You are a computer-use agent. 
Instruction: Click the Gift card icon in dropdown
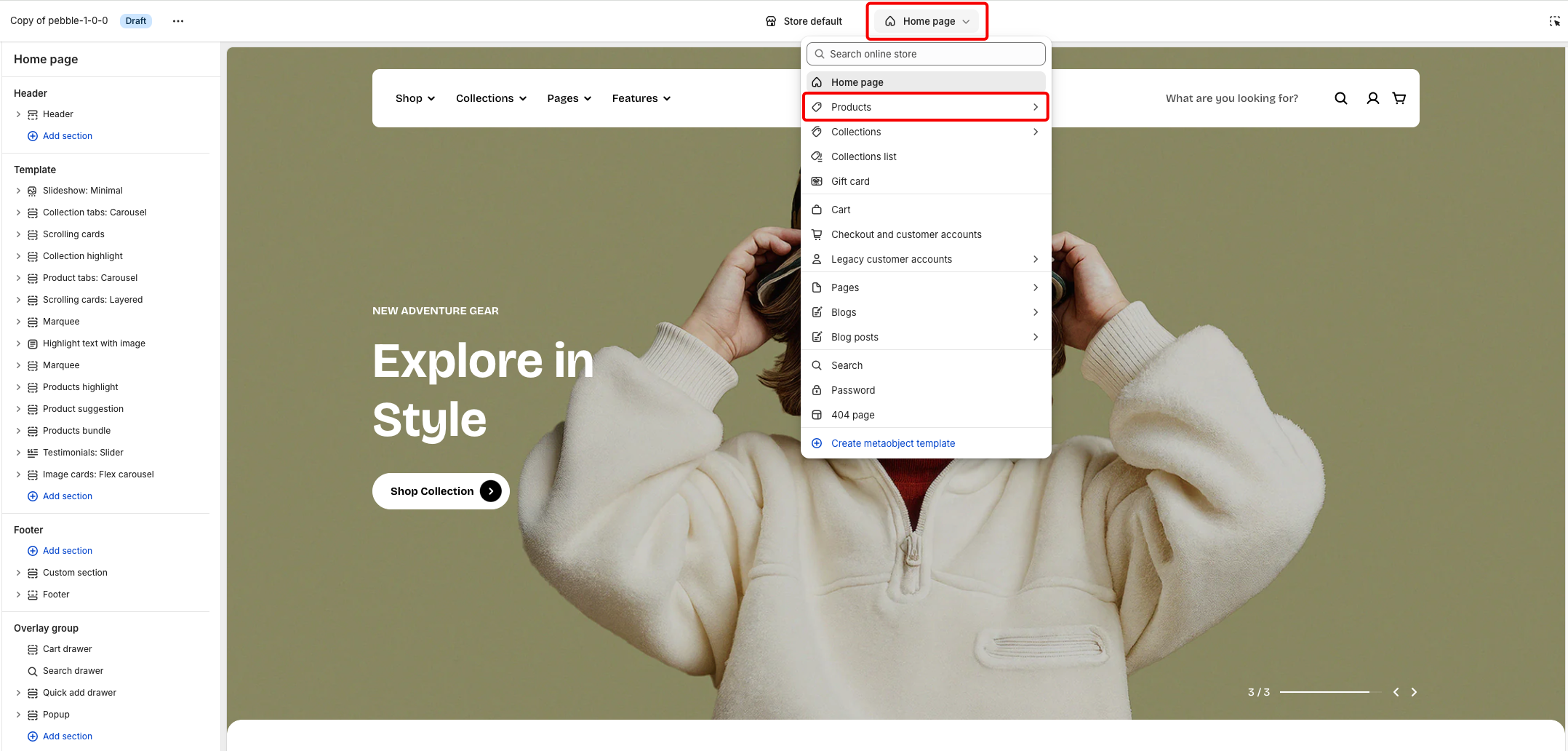point(817,181)
